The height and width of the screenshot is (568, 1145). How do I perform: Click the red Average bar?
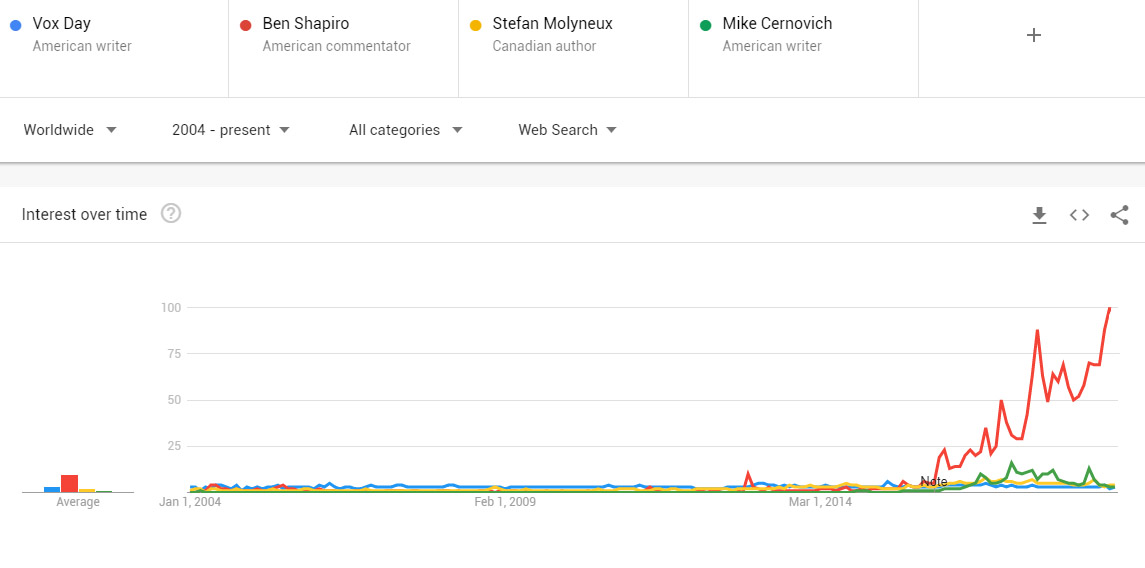pos(69,483)
